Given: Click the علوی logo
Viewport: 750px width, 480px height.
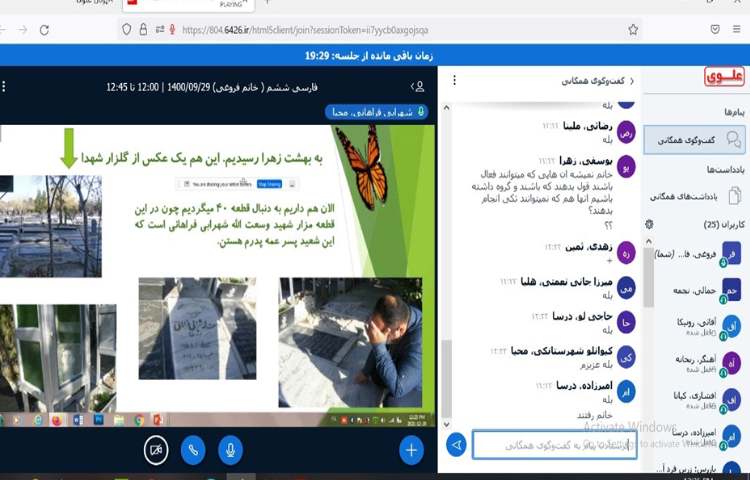Looking at the screenshot, I should [x=724, y=76].
